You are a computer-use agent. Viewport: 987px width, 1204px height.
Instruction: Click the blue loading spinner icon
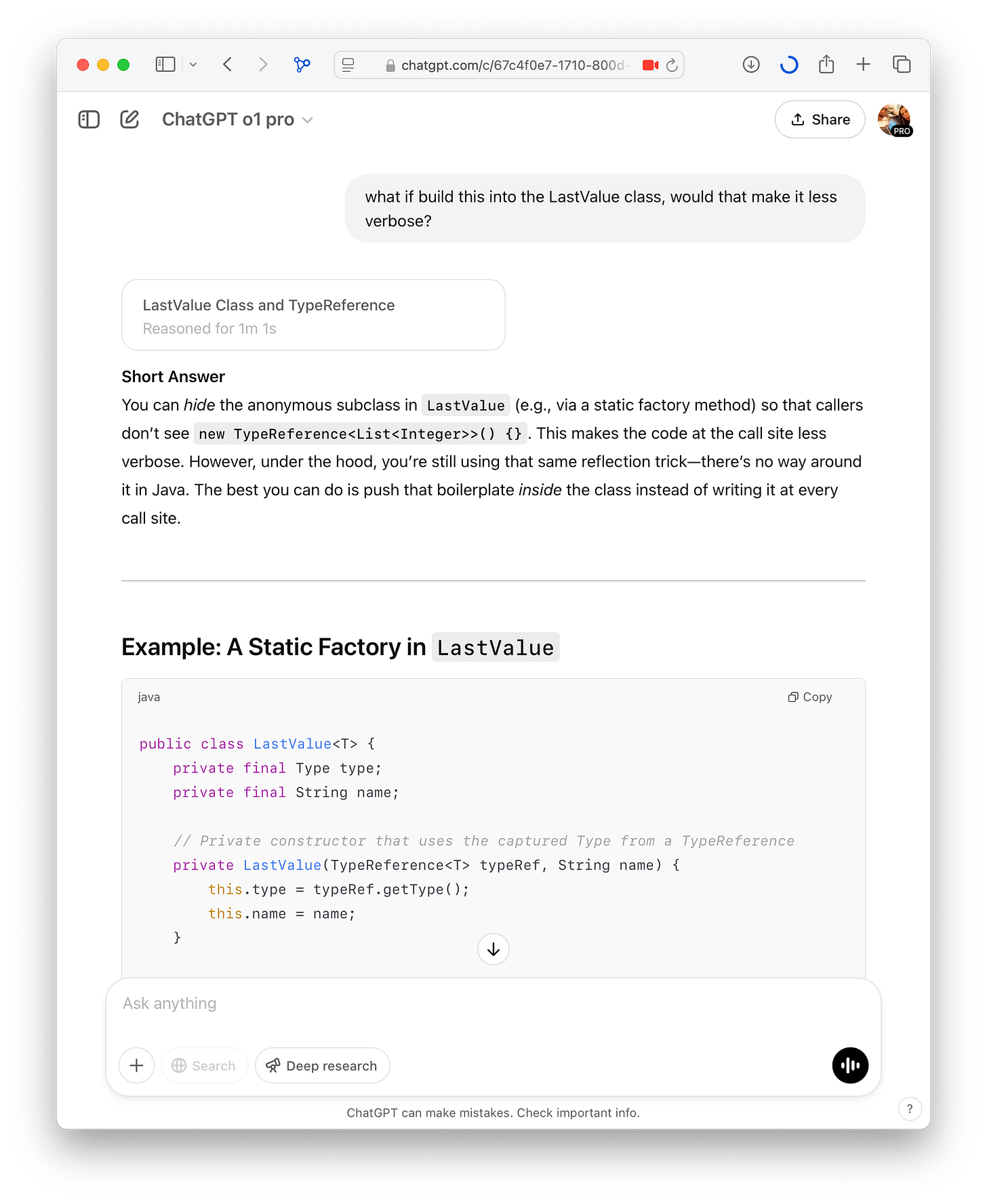coord(789,64)
